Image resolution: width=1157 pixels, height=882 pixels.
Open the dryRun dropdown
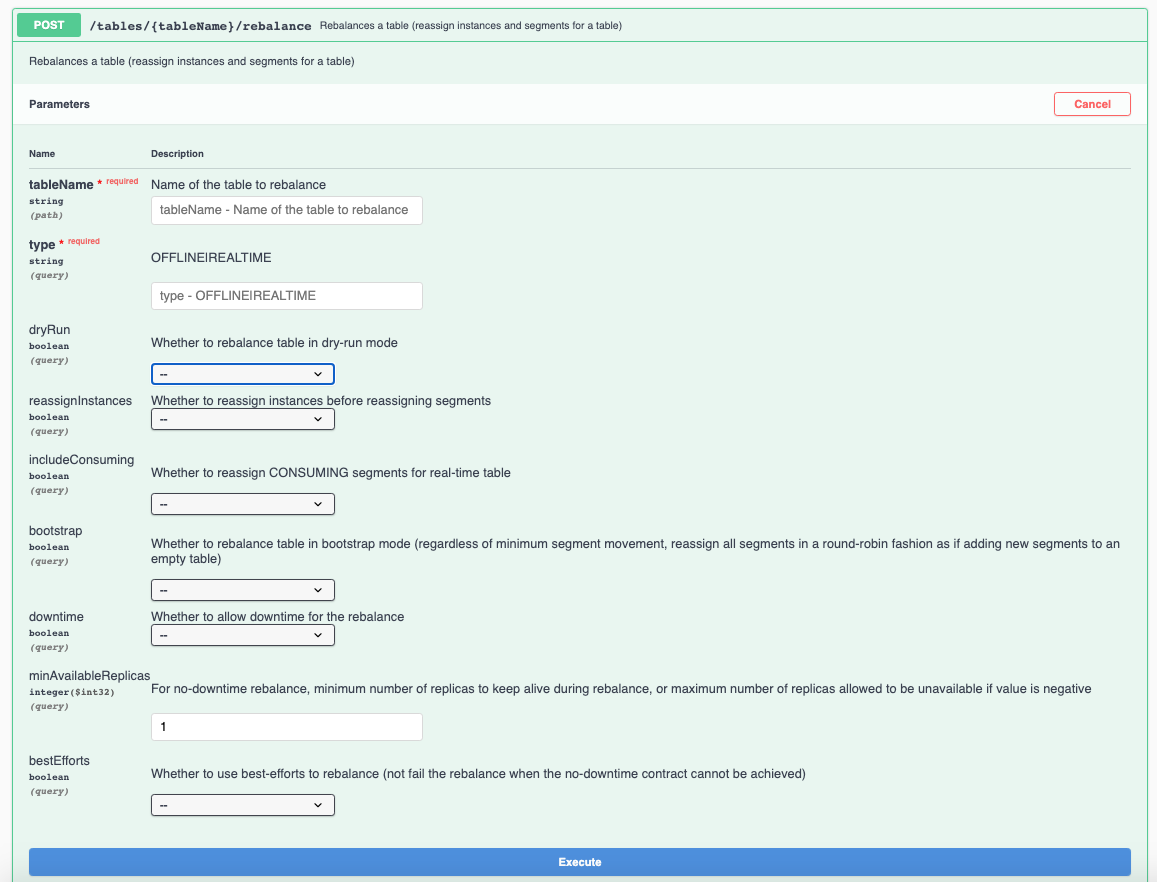coord(242,374)
